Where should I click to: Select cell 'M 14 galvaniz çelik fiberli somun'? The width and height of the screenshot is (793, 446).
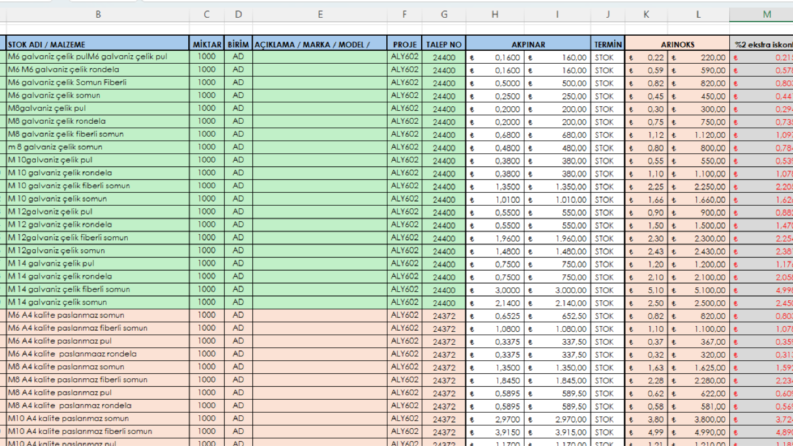[x=98, y=289]
